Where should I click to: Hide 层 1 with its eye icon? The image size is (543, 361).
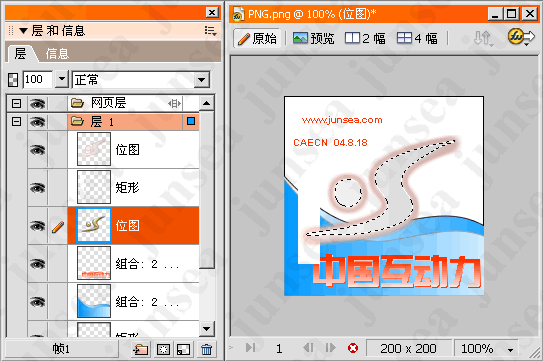(37, 122)
